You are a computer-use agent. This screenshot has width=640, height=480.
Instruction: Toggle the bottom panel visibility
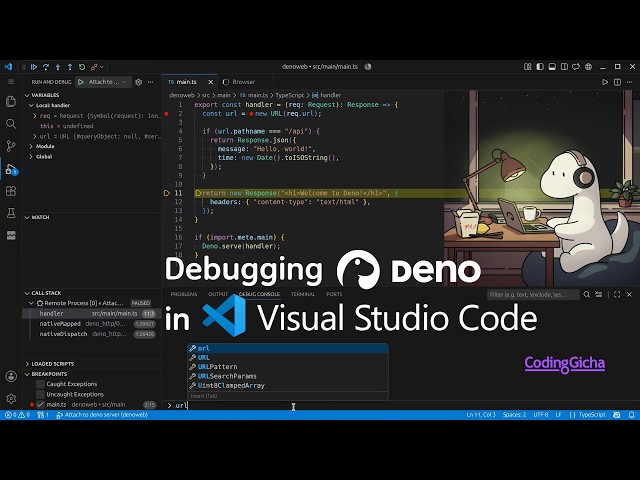pos(552,67)
